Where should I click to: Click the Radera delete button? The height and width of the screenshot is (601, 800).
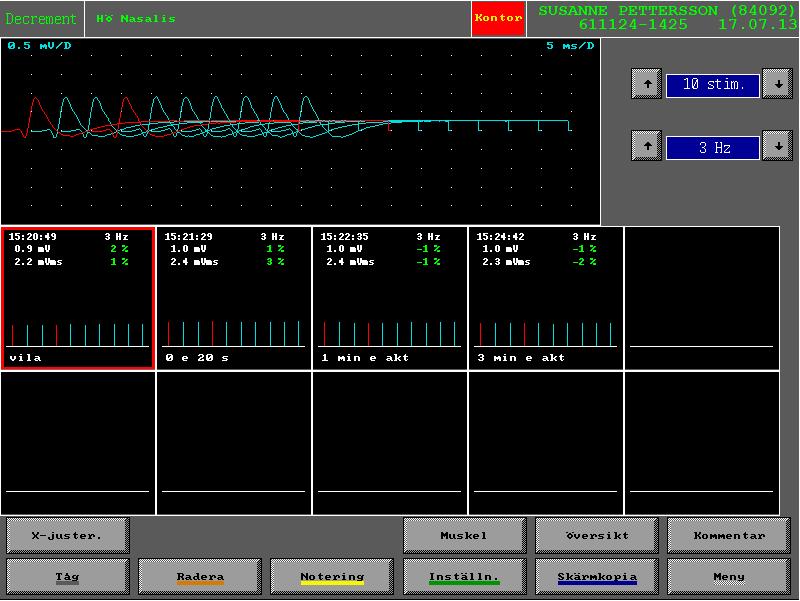tap(199, 577)
